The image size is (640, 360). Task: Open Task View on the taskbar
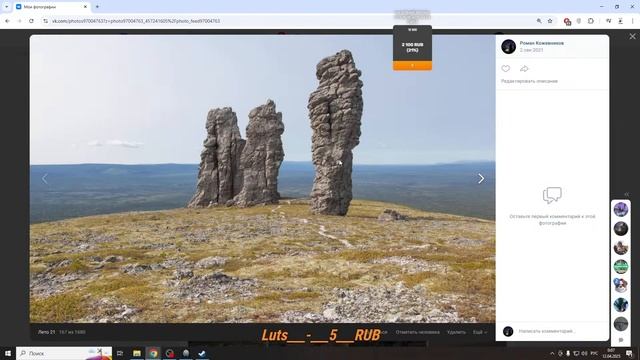click(x=120, y=353)
